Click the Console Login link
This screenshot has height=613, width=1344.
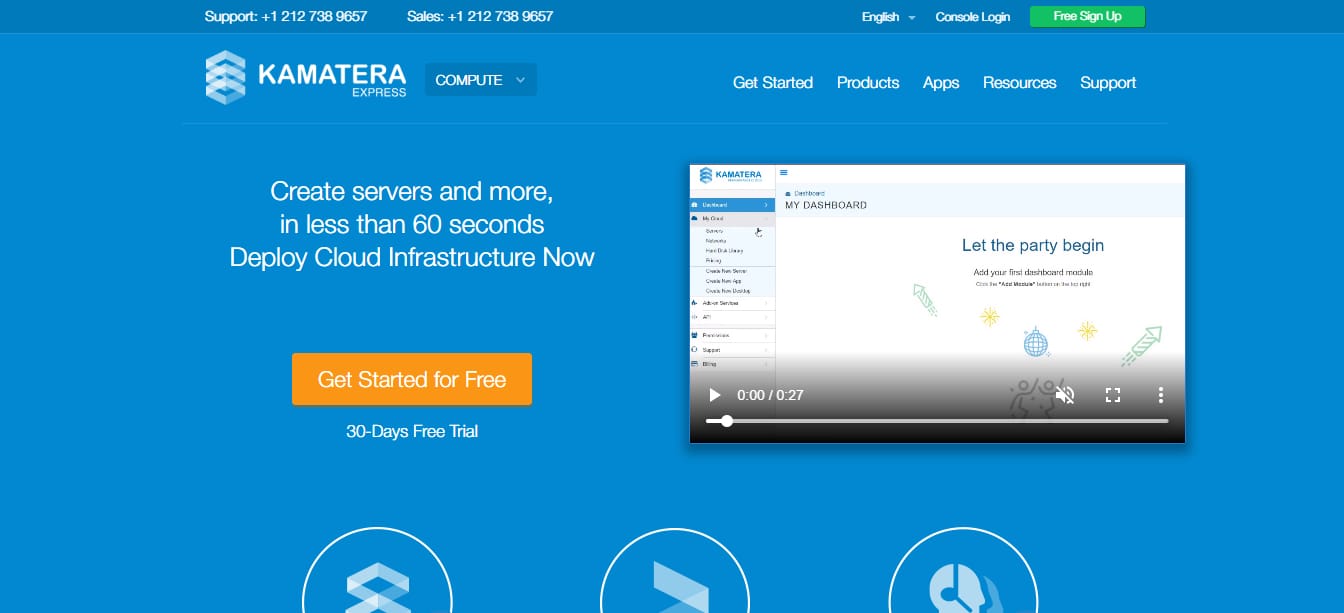(973, 17)
